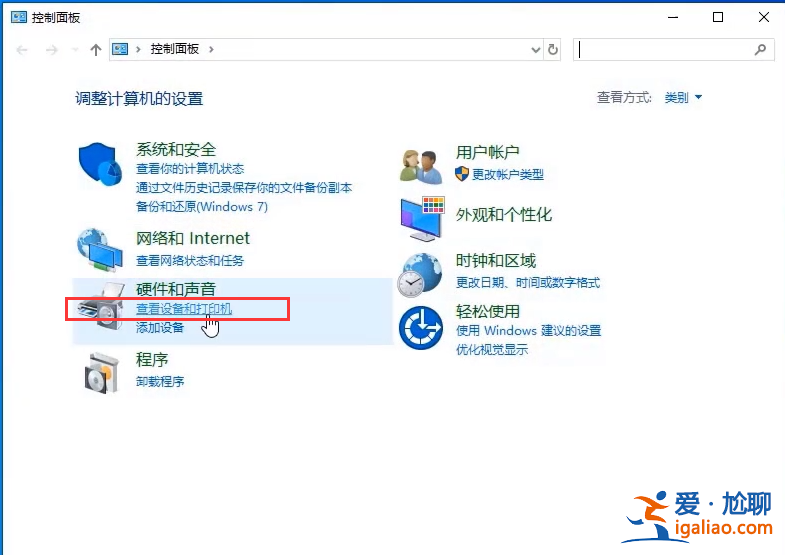Click 使用 Windows 建议的设置 link

528,331
